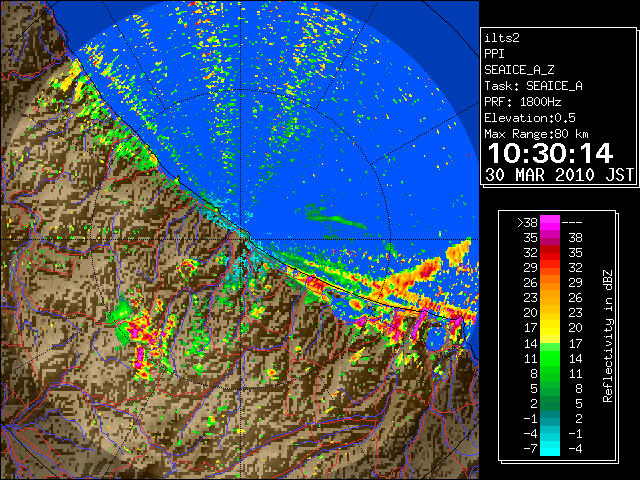Viewport: 640px width, 480px height.
Task: Select the red 32 to 35 dBZ band
Action: (x=549, y=253)
